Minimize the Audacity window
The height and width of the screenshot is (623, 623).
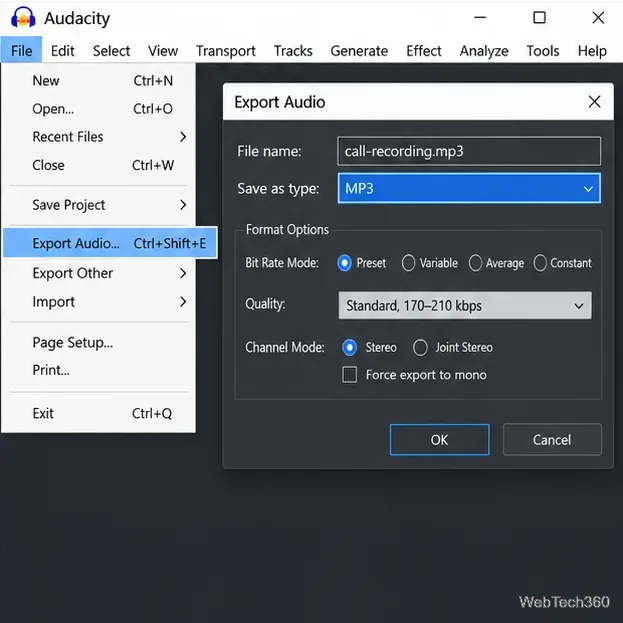point(480,17)
